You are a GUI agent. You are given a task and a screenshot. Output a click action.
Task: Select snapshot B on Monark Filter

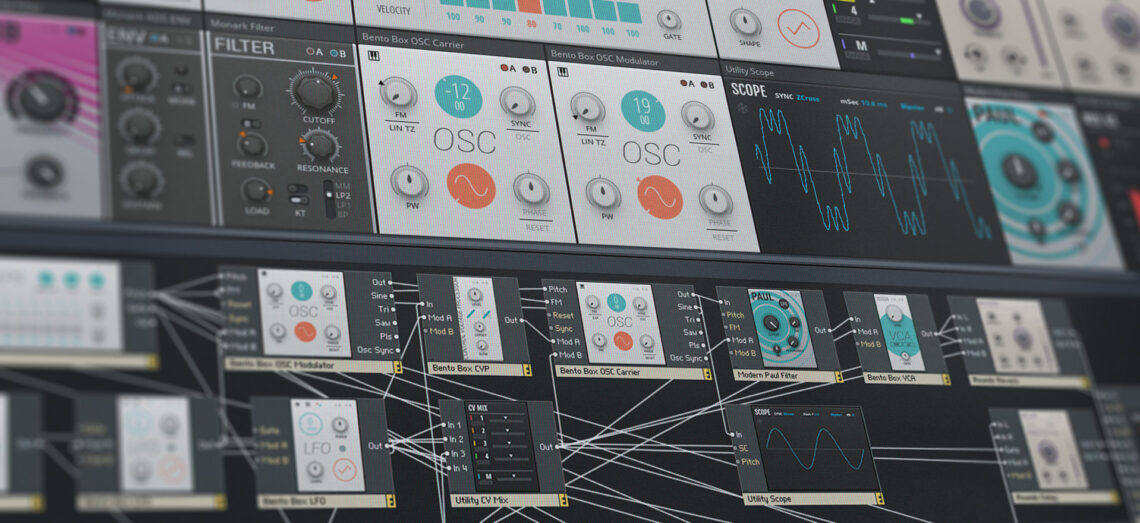337,53
